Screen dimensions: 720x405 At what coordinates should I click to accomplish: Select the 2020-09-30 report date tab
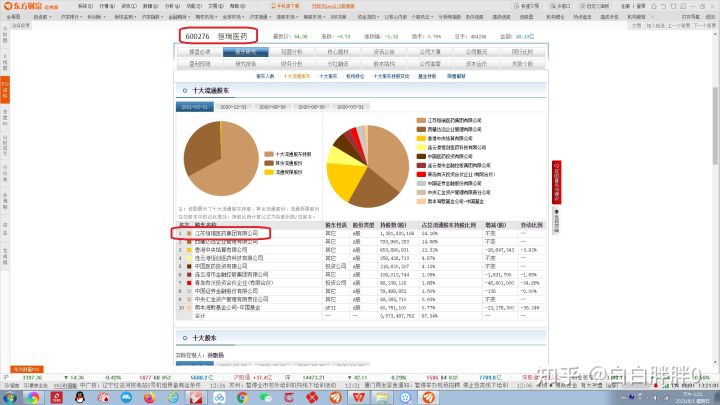[272, 107]
